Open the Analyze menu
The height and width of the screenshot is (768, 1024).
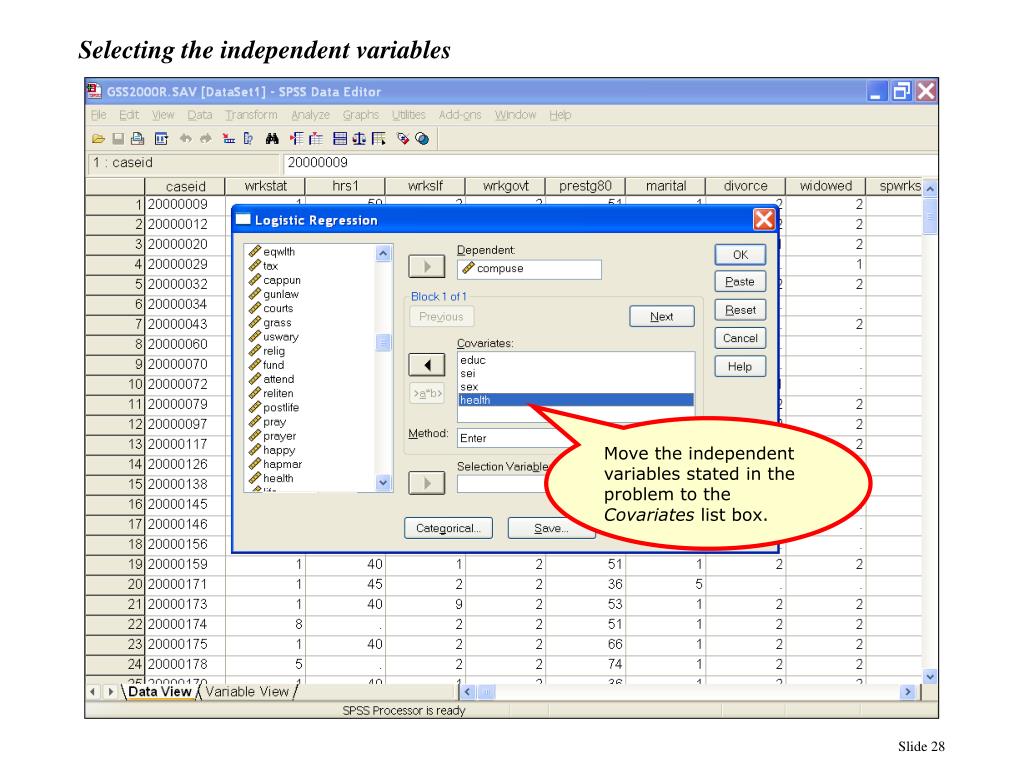310,115
